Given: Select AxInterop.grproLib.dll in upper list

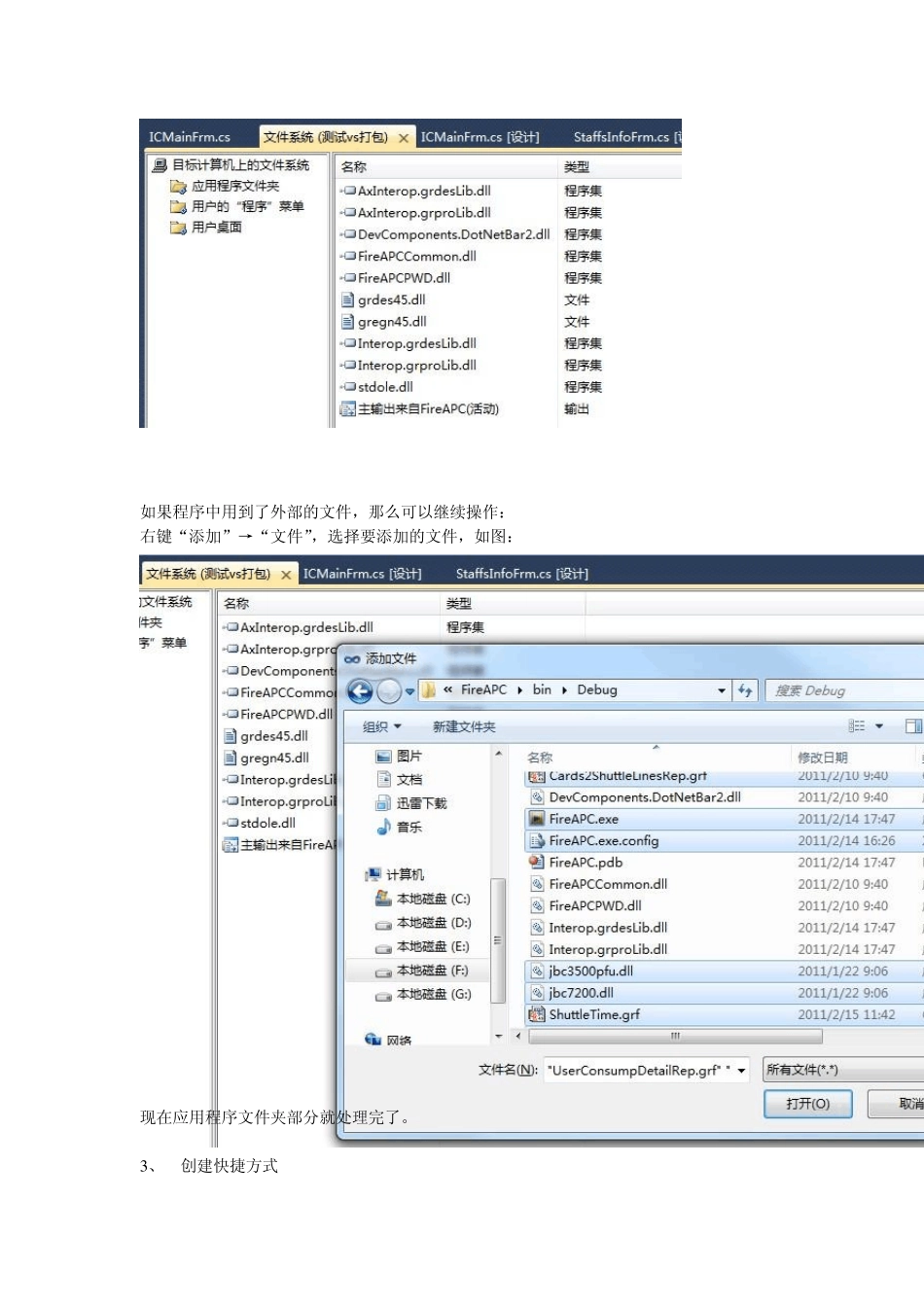Looking at the screenshot, I should click(415, 212).
